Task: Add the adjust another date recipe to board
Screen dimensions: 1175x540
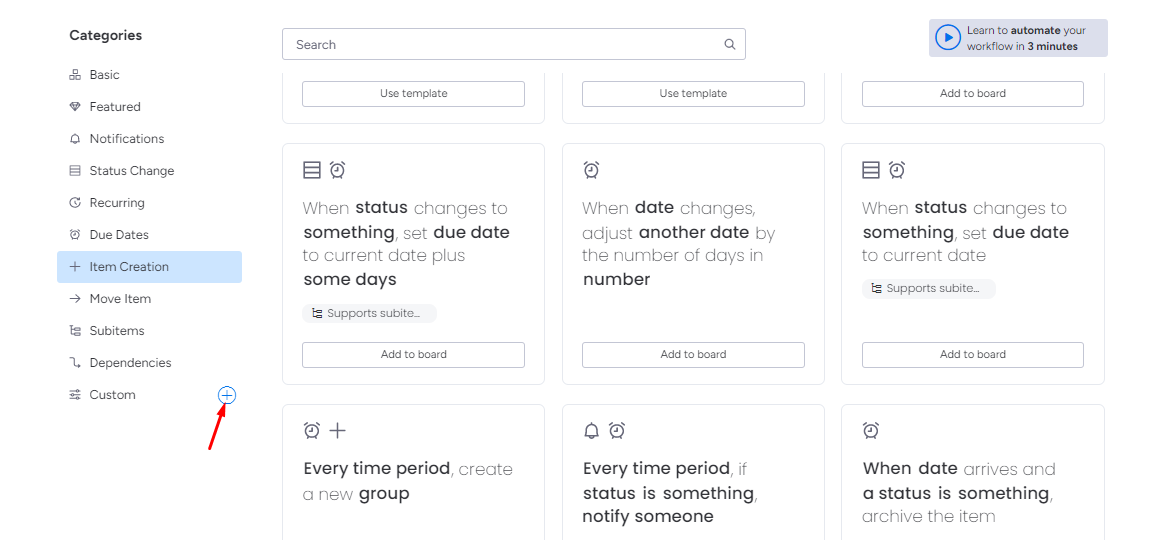Action: coord(693,354)
